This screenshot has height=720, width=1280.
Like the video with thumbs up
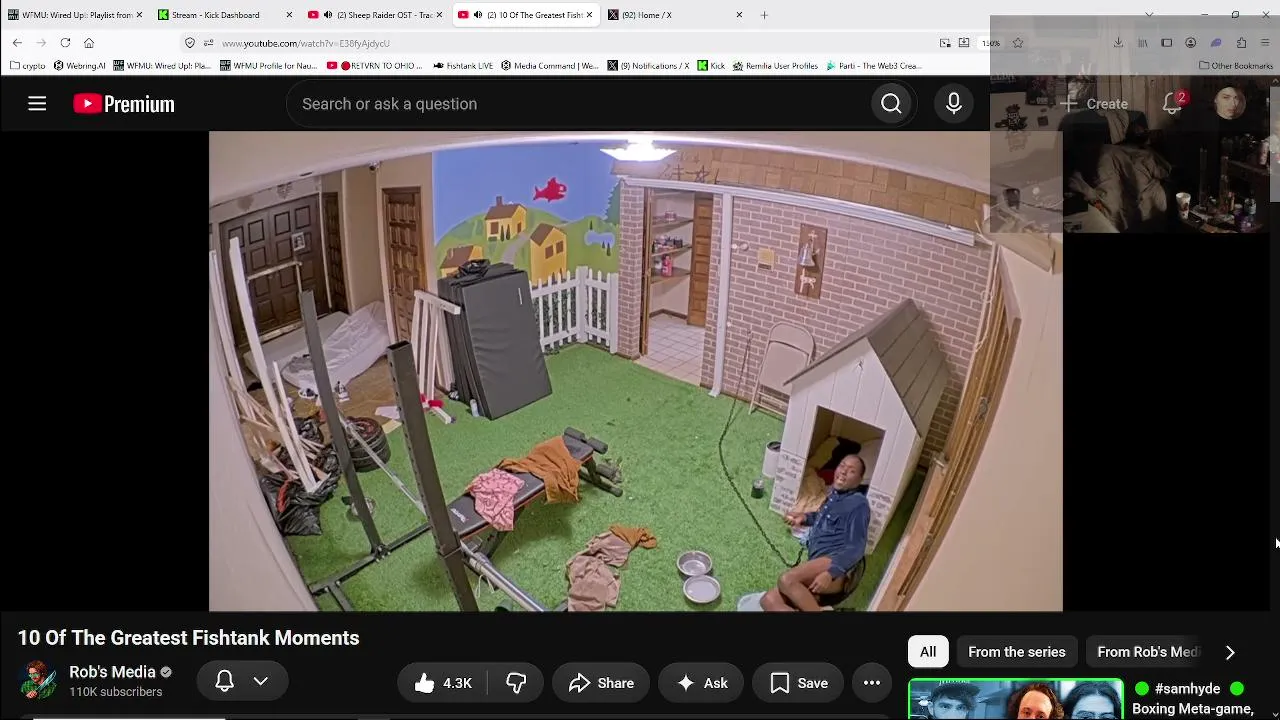(443, 683)
